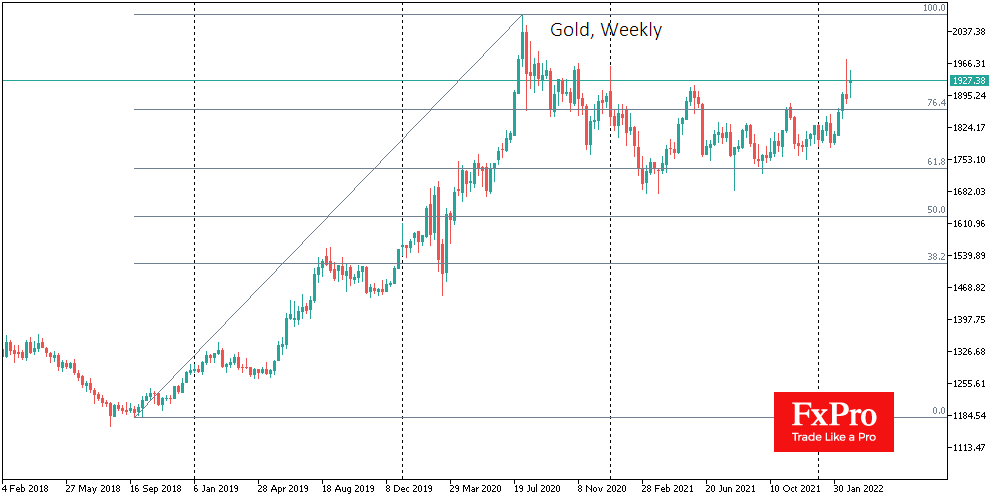Click the 61.8 Fibonacci retracement label
The width and height of the screenshot is (1000, 500).
click(936, 161)
